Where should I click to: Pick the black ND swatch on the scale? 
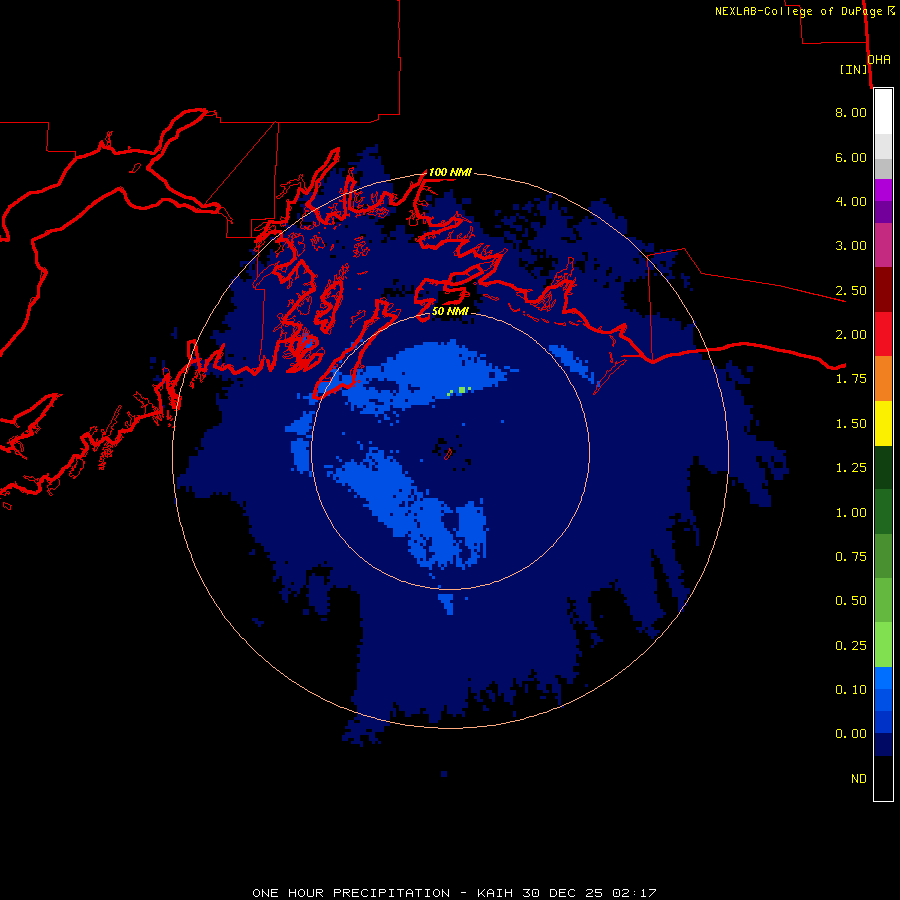883,778
